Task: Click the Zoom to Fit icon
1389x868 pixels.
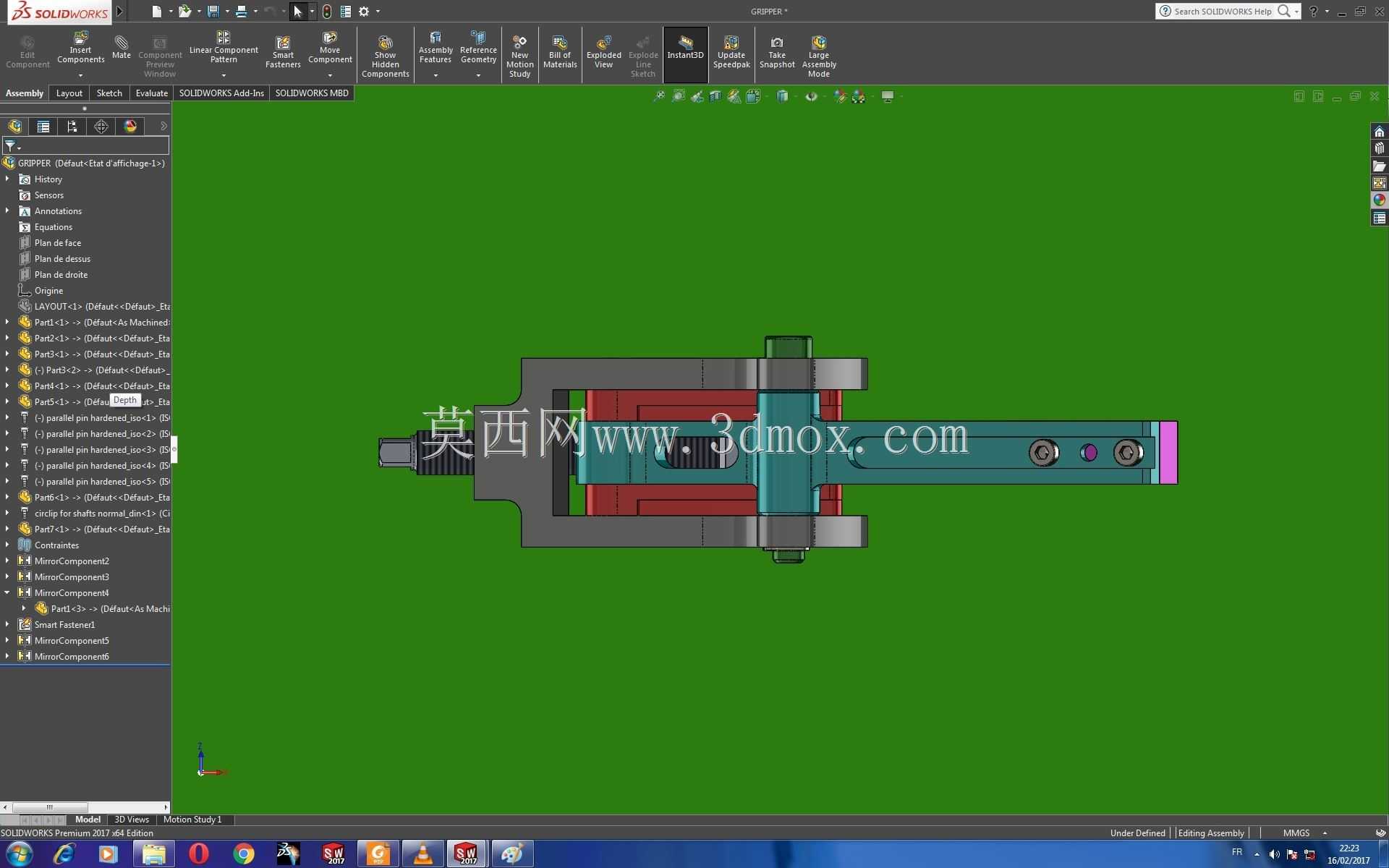Action: pyautogui.click(x=659, y=96)
